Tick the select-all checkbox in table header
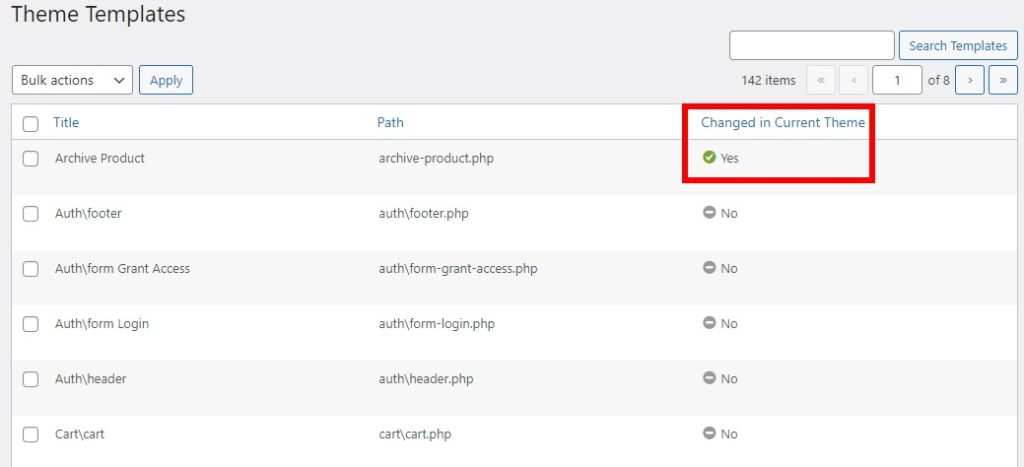The height and width of the screenshot is (467, 1024). point(31,123)
